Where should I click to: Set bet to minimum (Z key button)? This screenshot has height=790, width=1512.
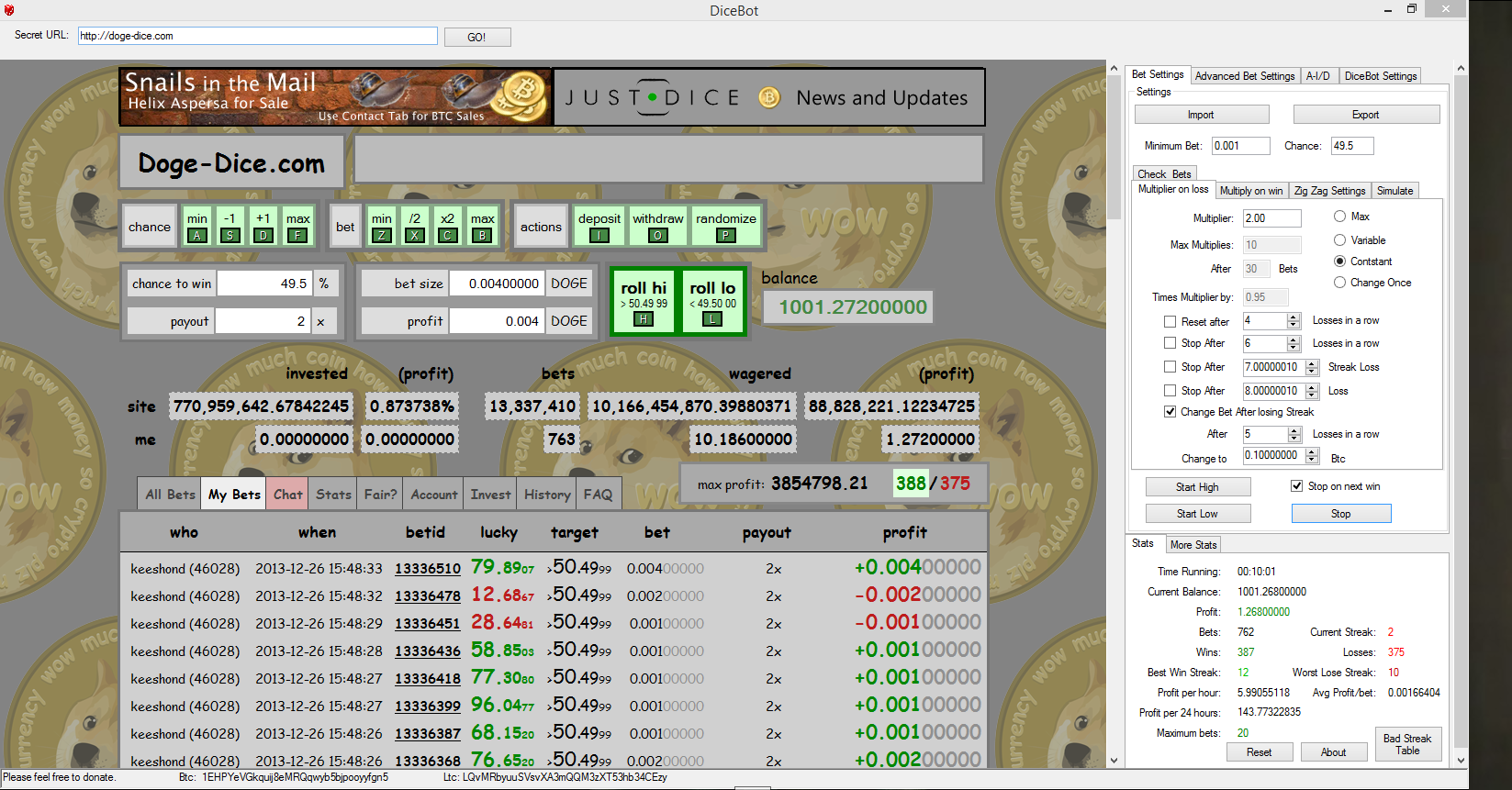click(x=382, y=227)
